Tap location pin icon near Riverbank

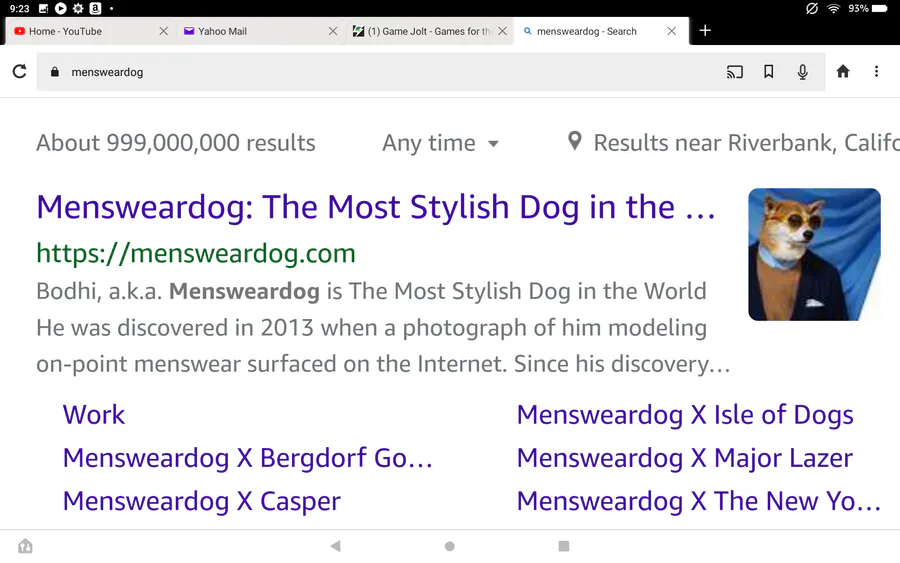[575, 141]
